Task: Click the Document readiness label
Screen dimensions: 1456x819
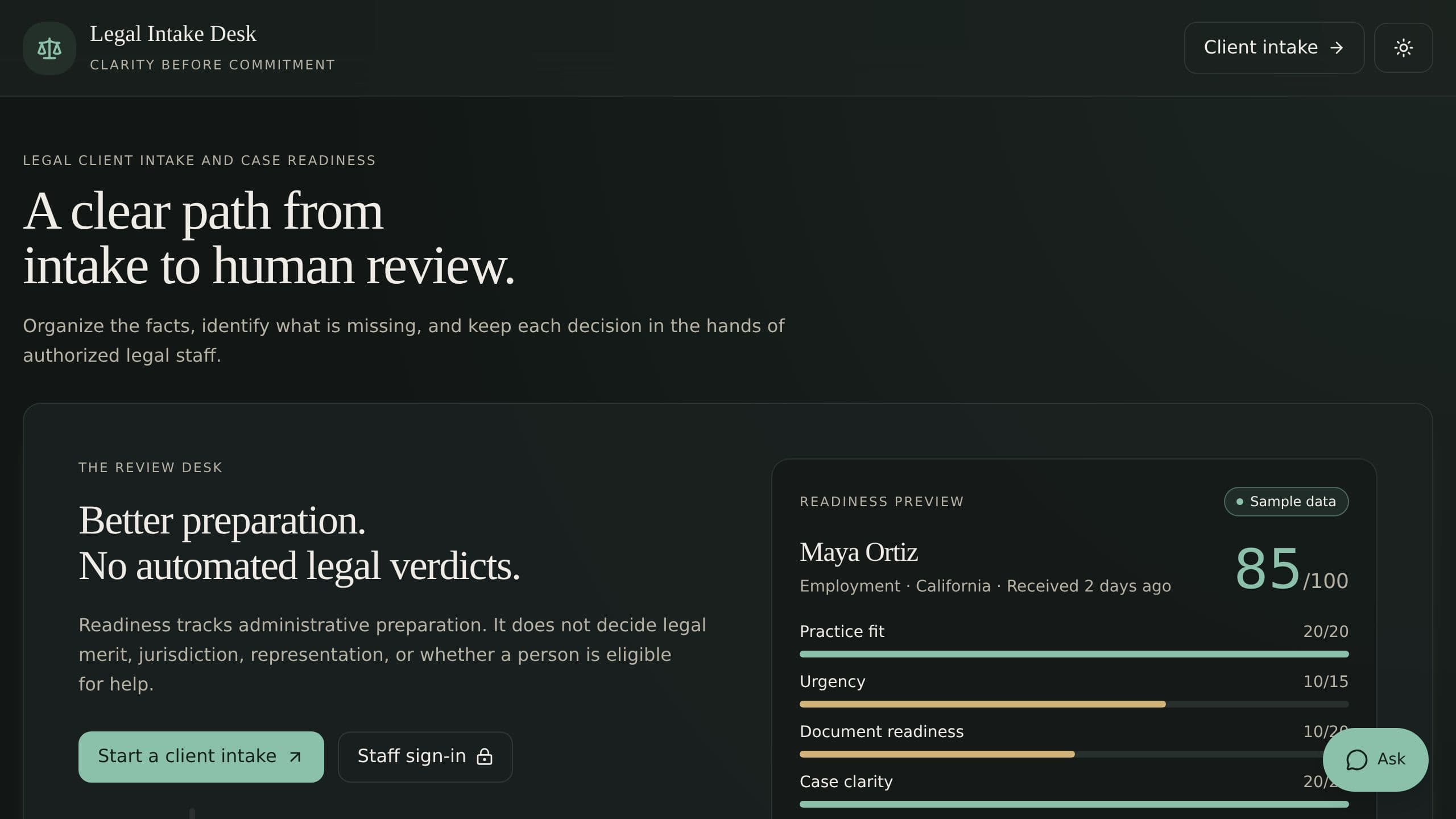Action: point(882,732)
